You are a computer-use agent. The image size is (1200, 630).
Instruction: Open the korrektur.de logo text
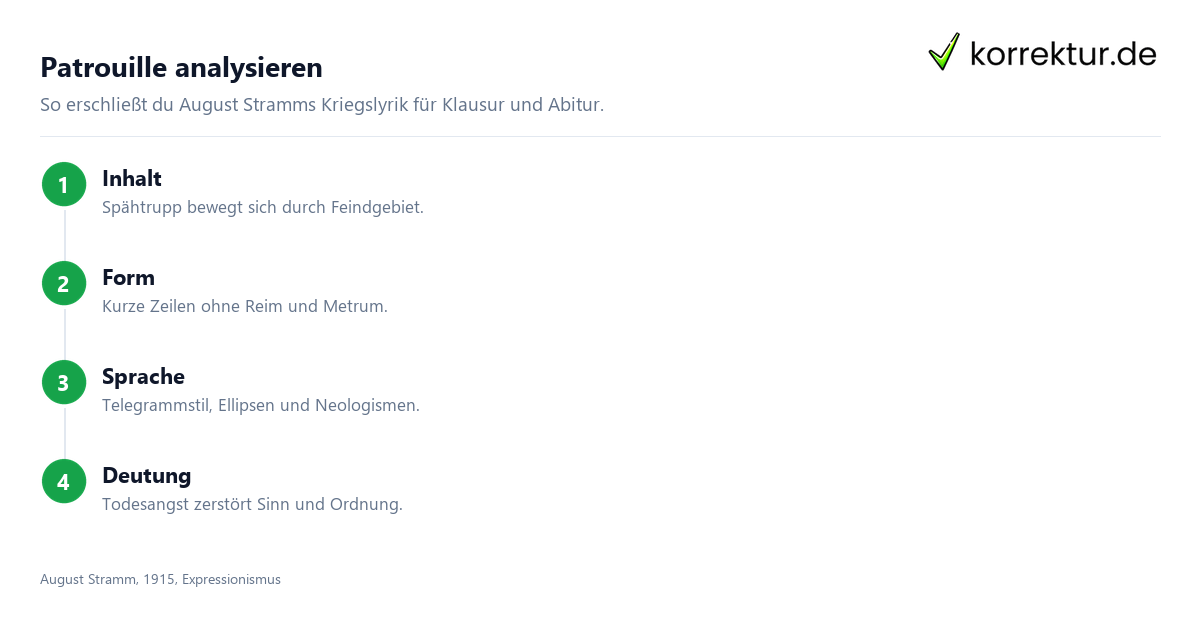(1063, 53)
